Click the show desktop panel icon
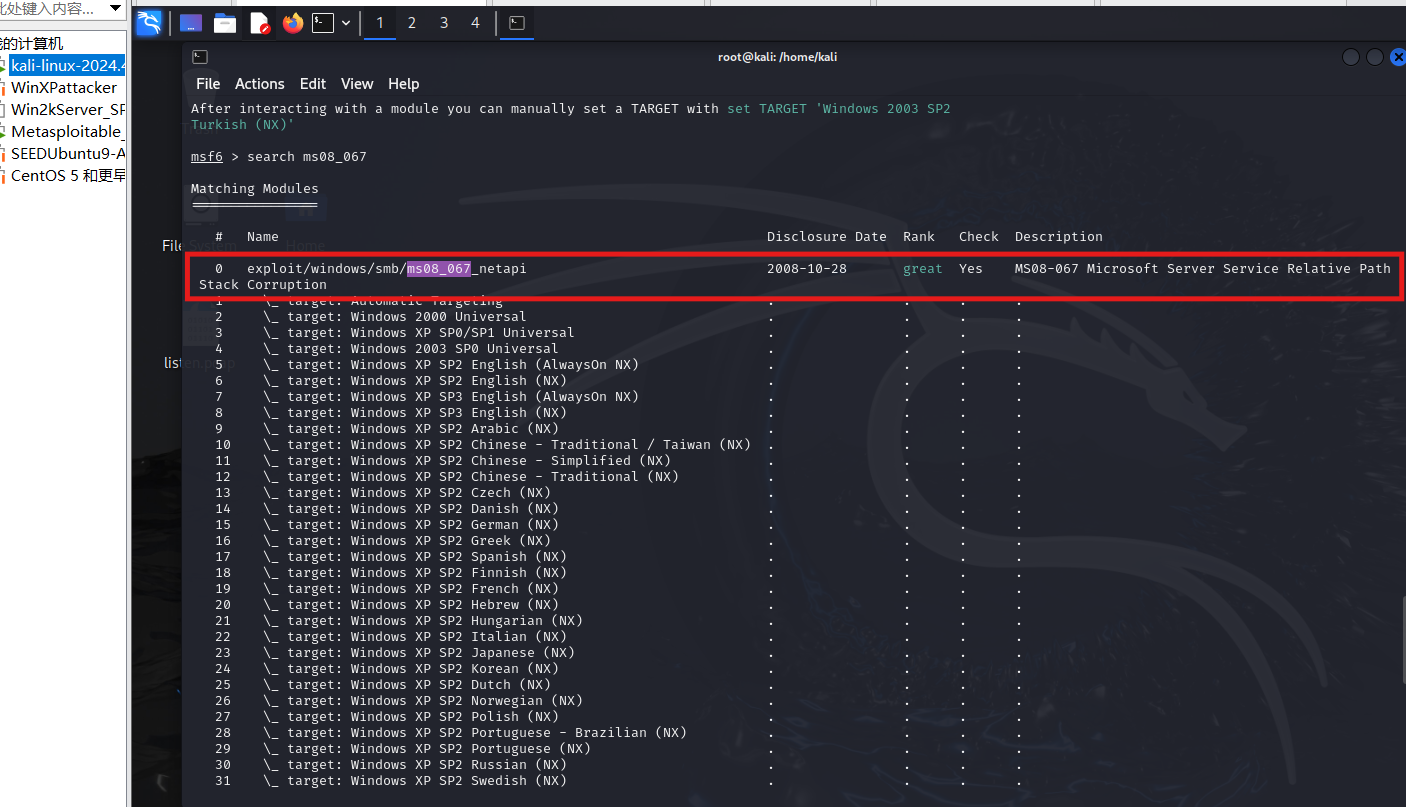This screenshot has width=1406, height=807. (190, 23)
